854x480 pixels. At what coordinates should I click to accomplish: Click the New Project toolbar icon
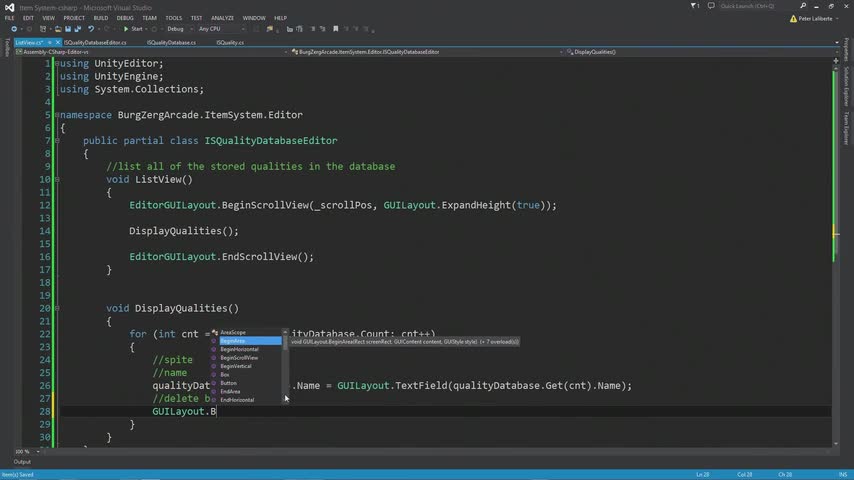43,29
